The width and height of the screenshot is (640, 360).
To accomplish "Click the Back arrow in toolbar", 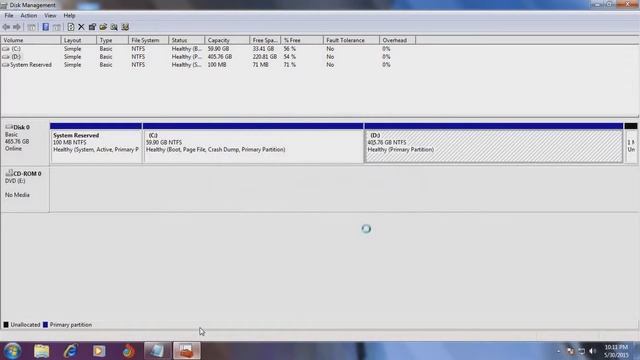I will tap(6, 27).
